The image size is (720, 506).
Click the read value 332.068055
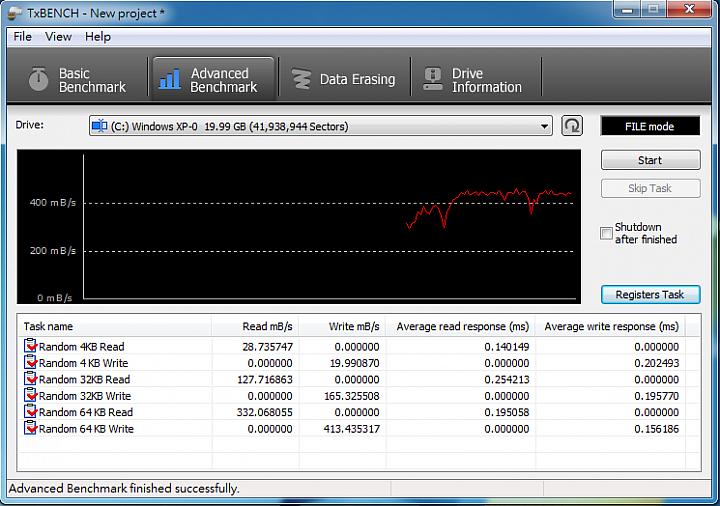coord(264,412)
